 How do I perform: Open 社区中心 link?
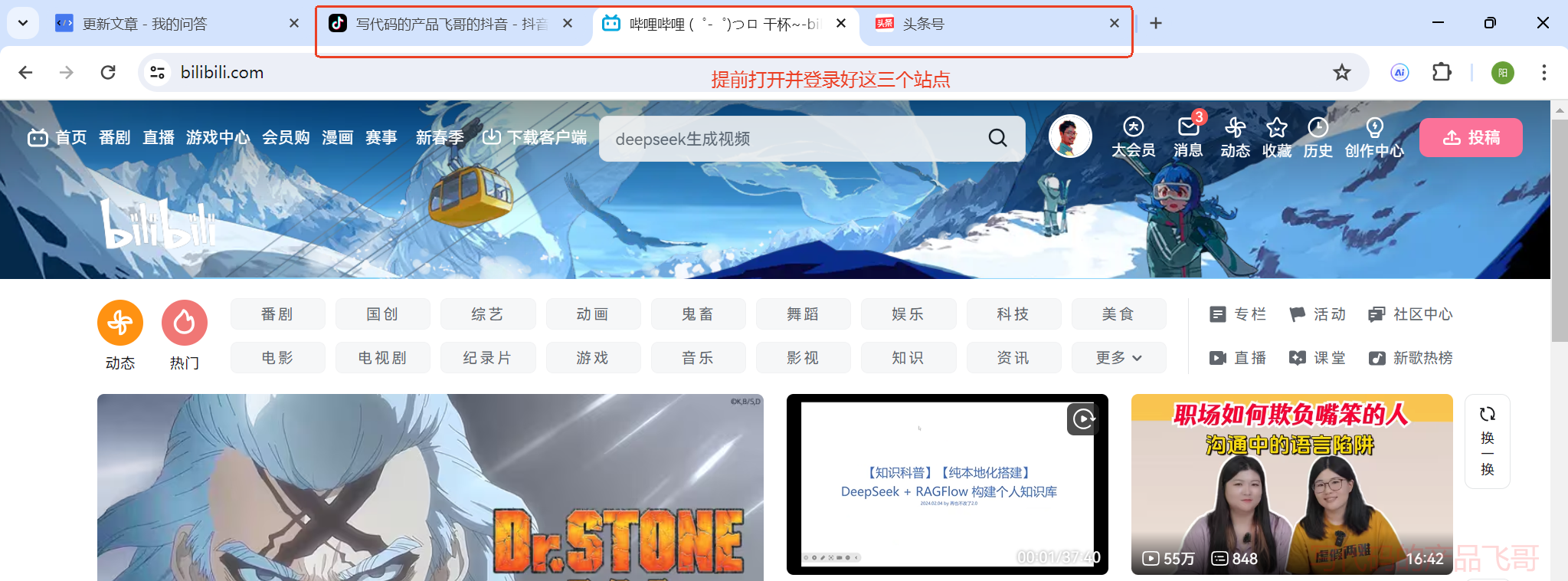point(1411,314)
